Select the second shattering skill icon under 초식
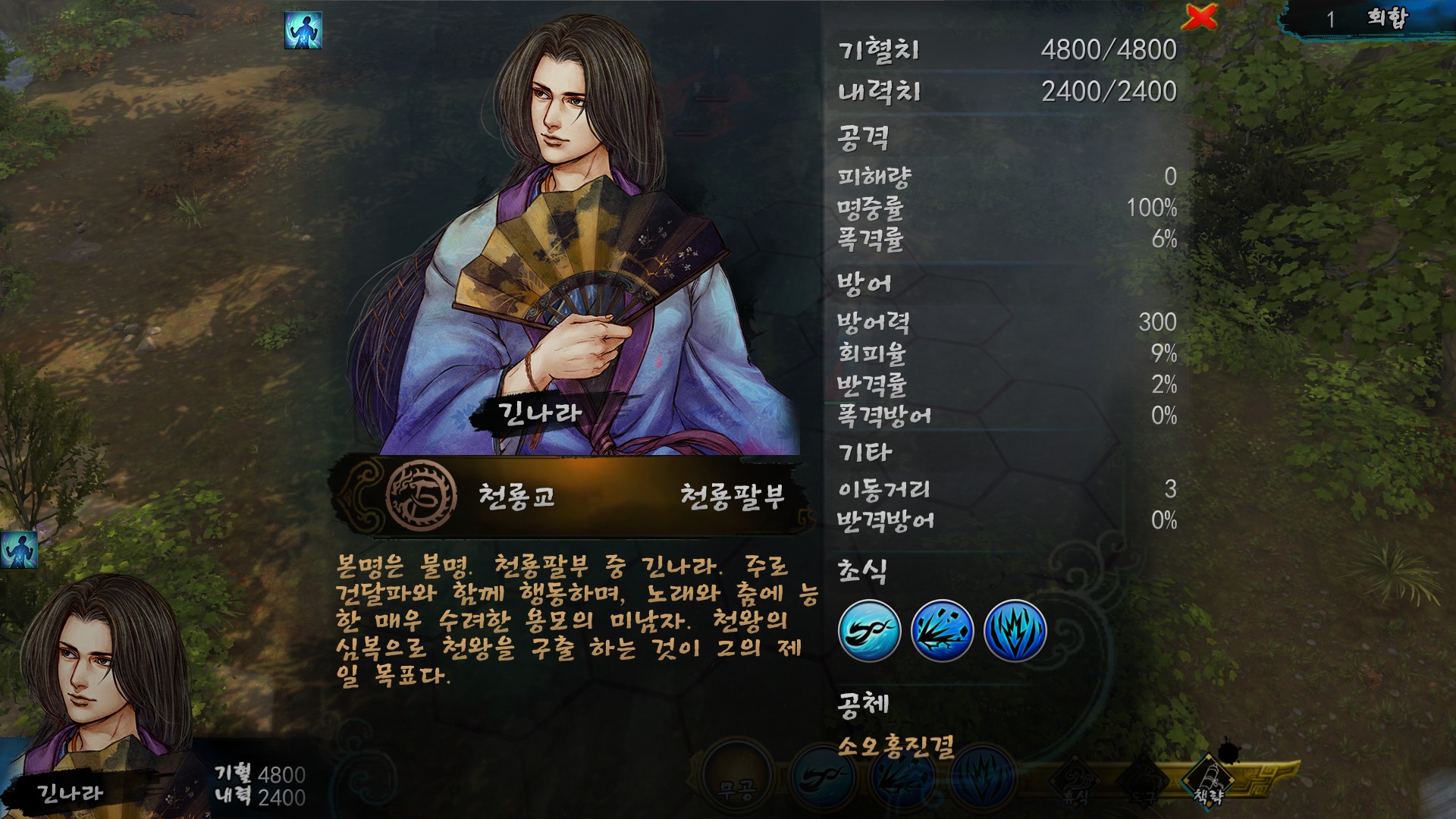The image size is (1456, 819). click(x=942, y=630)
